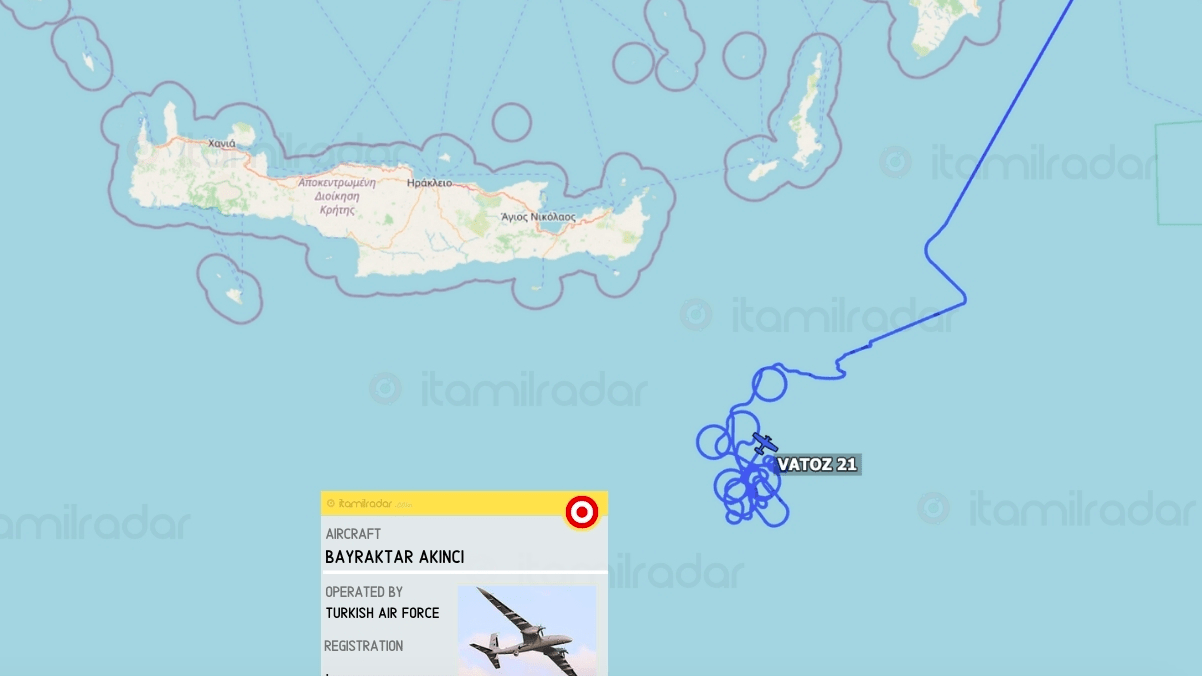
Task: Click the red and white Turkish roundel
Action: coord(582,512)
